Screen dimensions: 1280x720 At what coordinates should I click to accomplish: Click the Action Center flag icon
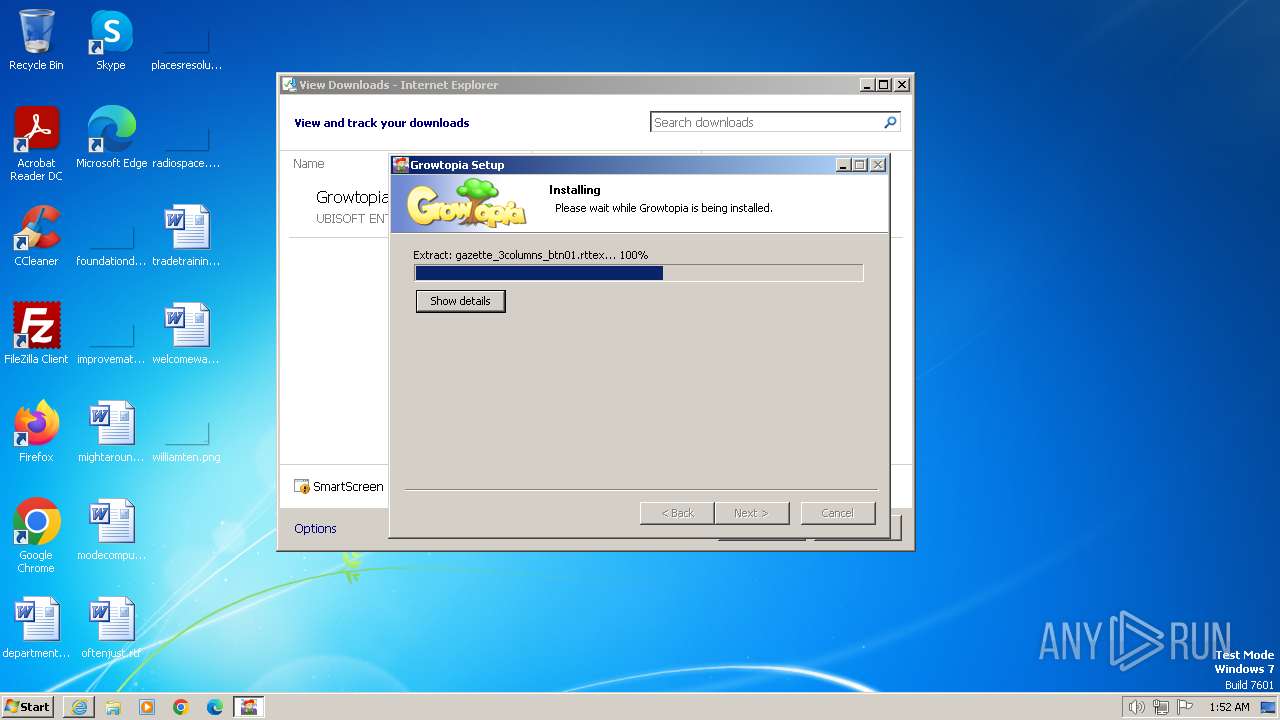(x=1185, y=707)
